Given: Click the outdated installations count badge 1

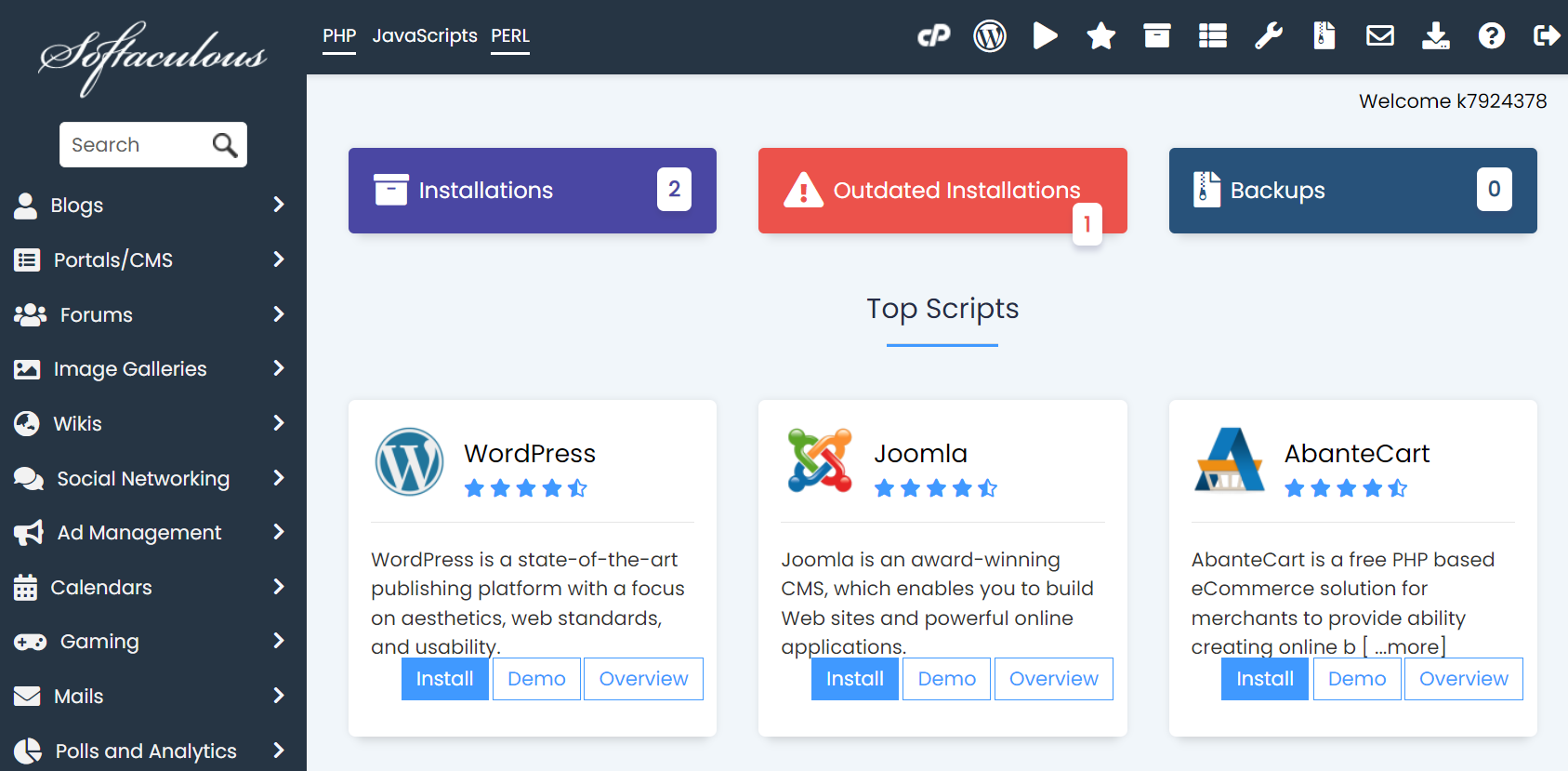Looking at the screenshot, I should (1087, 224).
